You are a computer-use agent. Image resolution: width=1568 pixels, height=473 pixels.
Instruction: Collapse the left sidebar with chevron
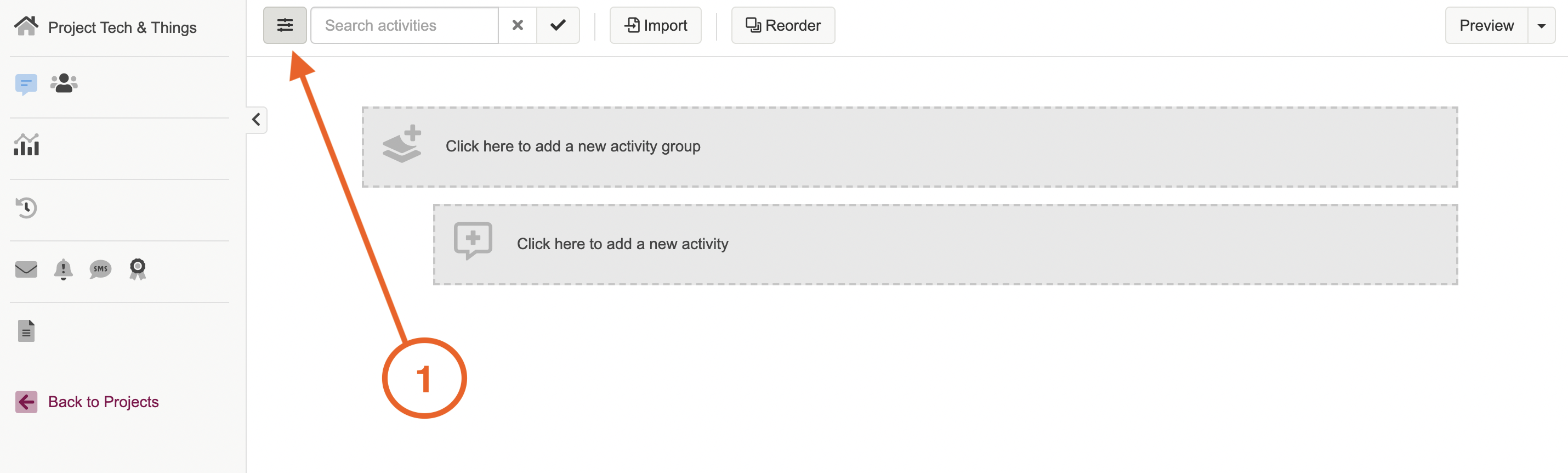tap(256, 120)
